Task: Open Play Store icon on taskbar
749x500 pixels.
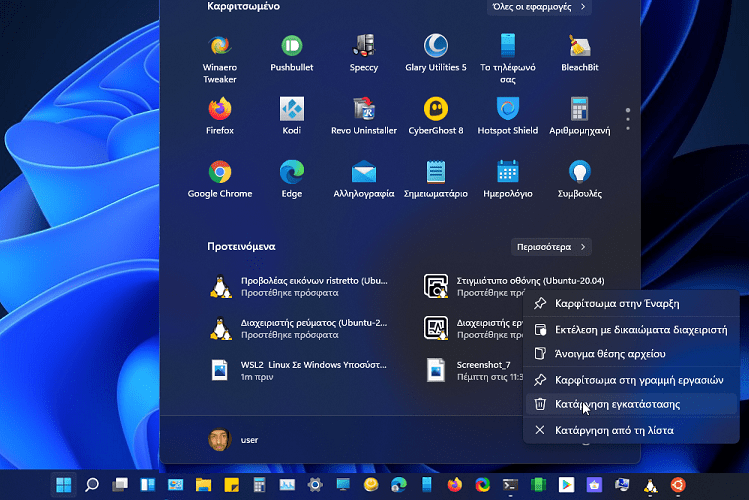Action: click(566, 485)
